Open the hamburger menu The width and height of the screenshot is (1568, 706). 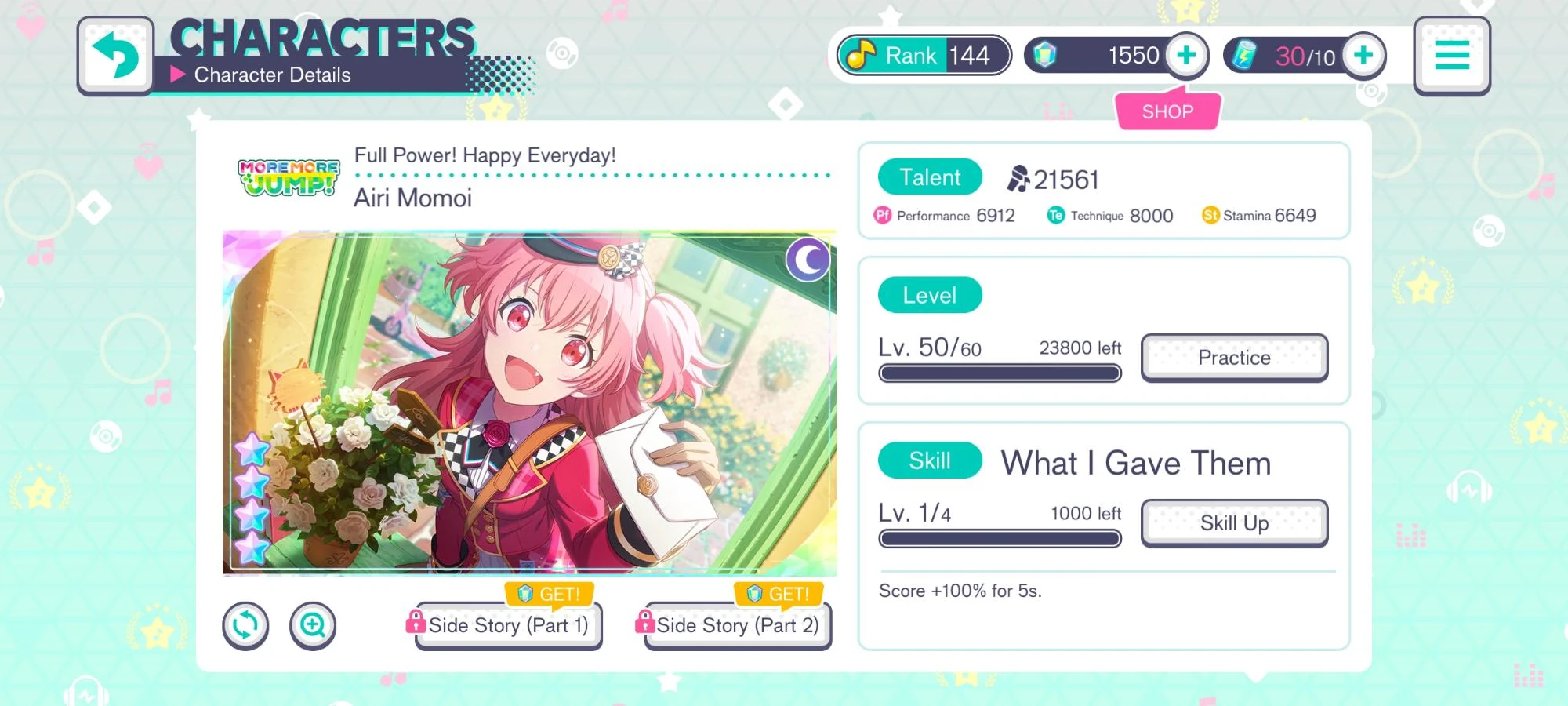tap(1452, 56)
